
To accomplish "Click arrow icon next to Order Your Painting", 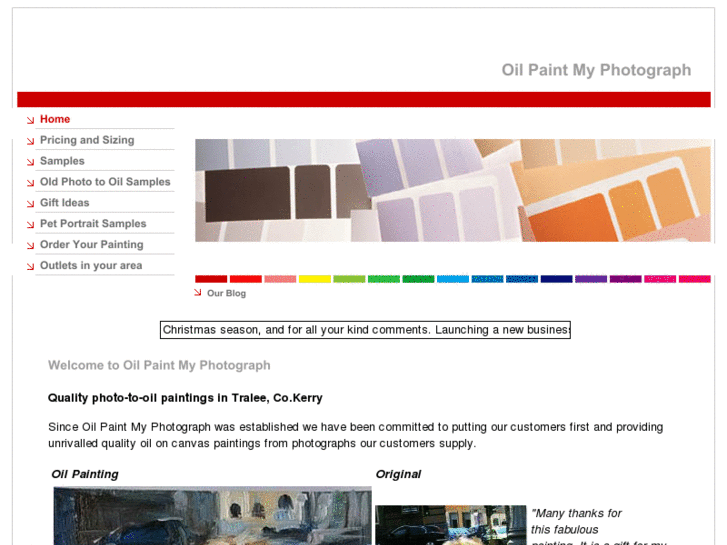I will pyautogui.click(x=31, y=246).
